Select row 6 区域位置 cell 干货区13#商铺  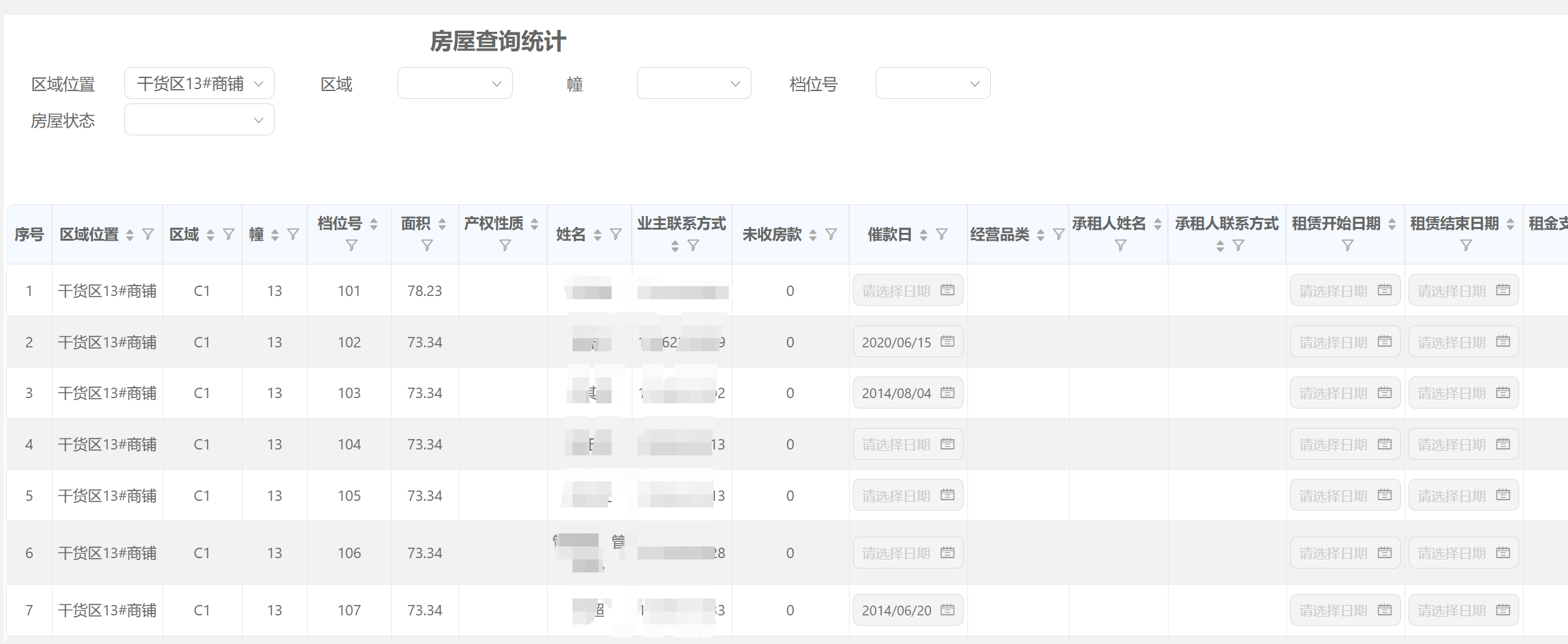point(107,553)
